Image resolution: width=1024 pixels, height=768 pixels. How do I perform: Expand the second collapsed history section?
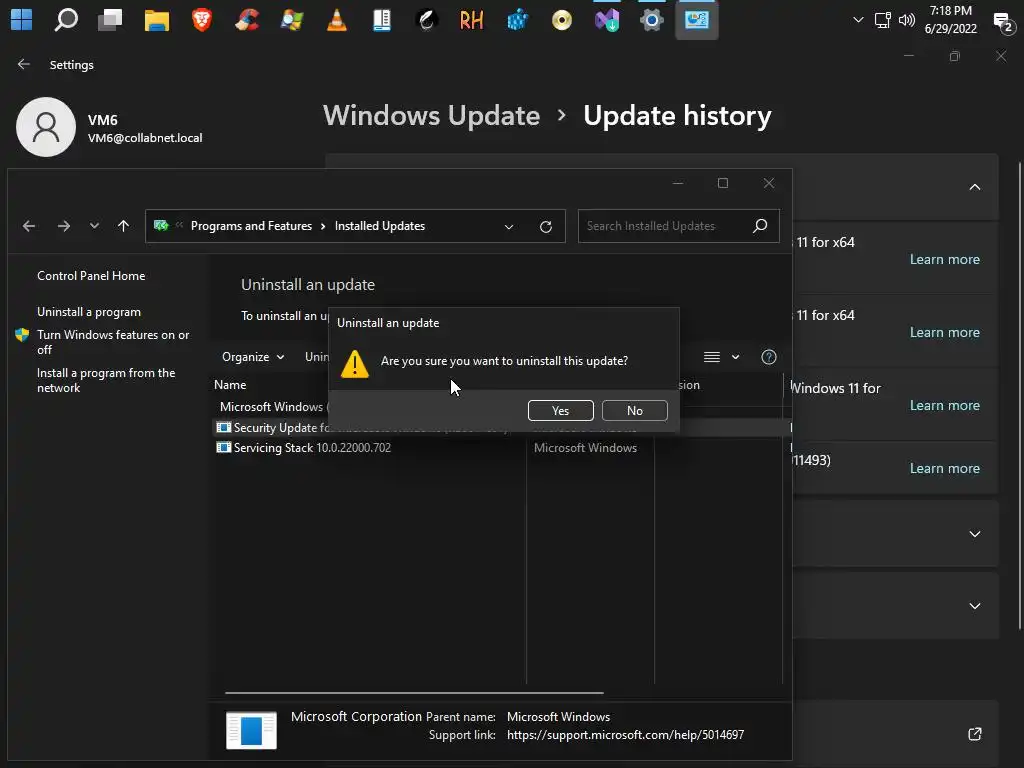pos(974,606)
